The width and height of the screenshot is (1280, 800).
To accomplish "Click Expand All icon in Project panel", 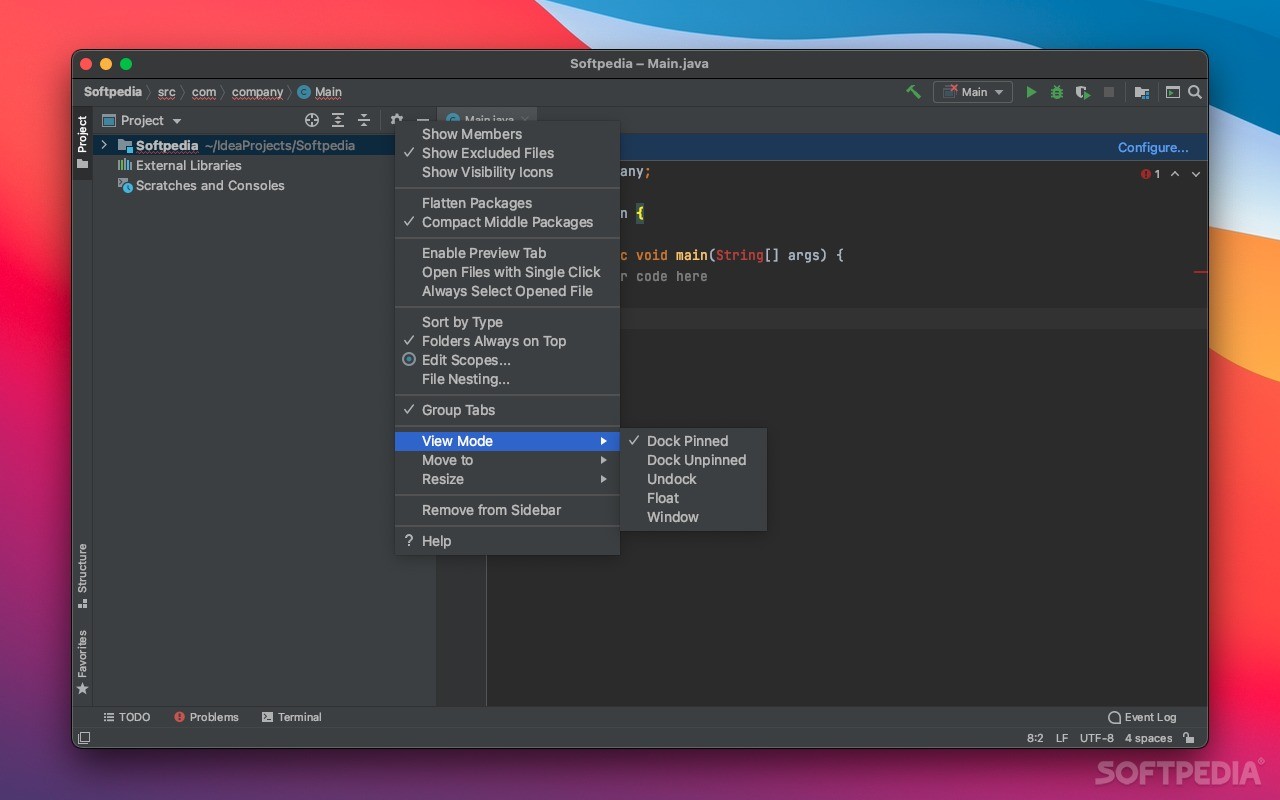I will pos(338,120).
